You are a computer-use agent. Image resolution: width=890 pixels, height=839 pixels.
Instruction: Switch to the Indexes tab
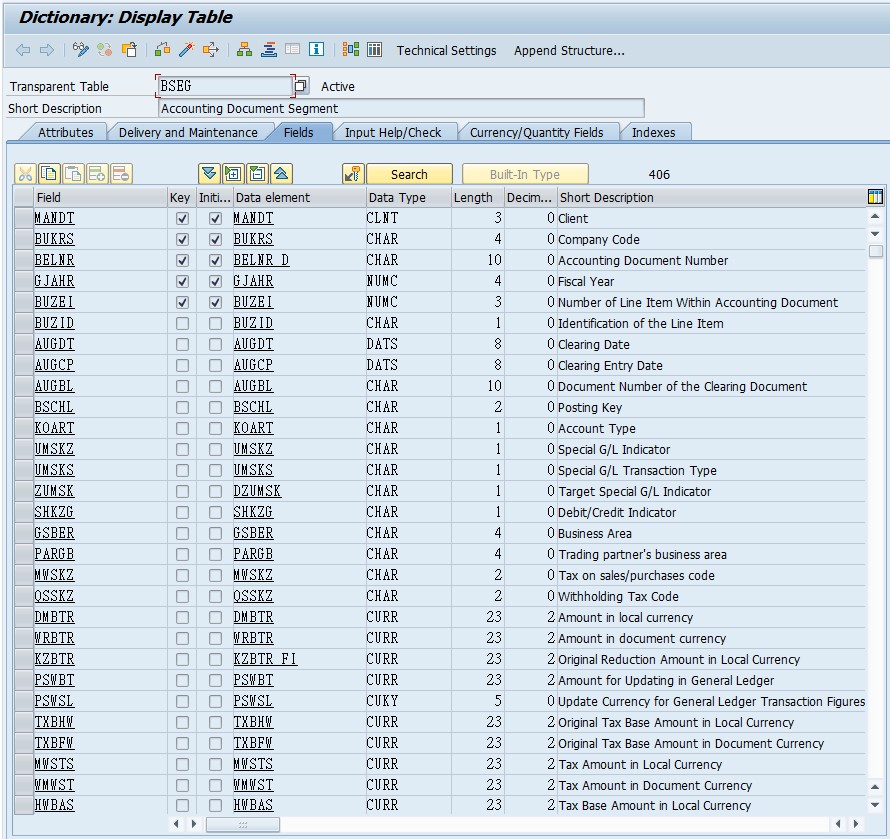[x=653, y=132]
